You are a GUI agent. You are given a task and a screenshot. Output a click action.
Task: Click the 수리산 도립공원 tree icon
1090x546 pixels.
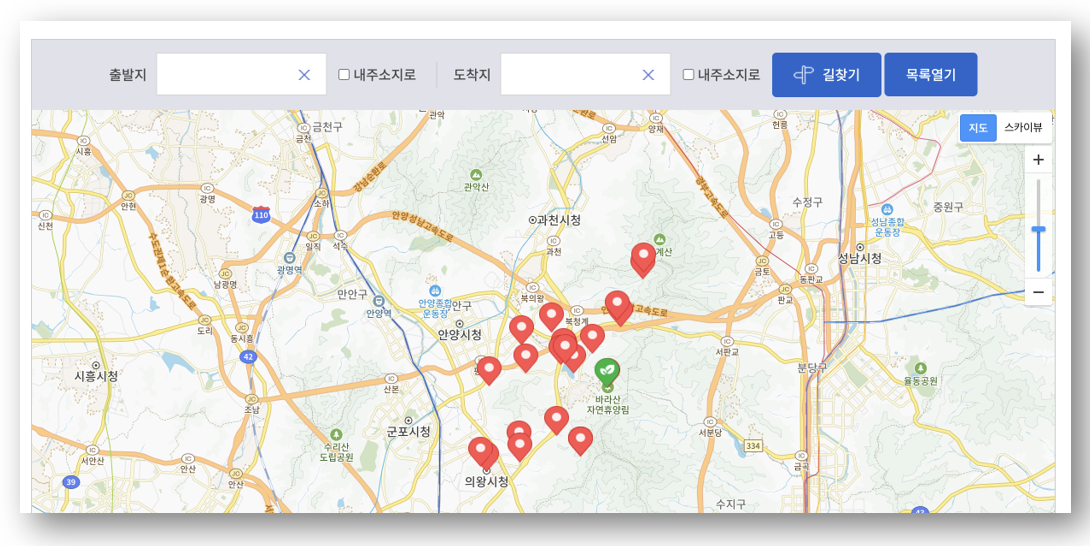[337, 434]
